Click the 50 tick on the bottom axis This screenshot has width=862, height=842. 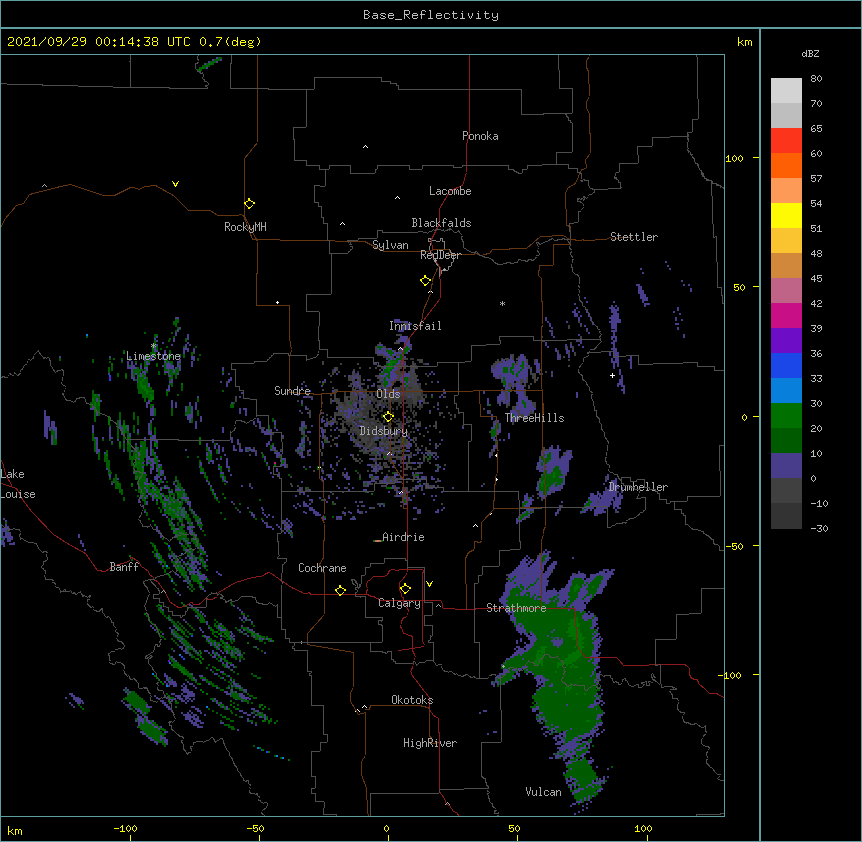[x=514, y=828]
